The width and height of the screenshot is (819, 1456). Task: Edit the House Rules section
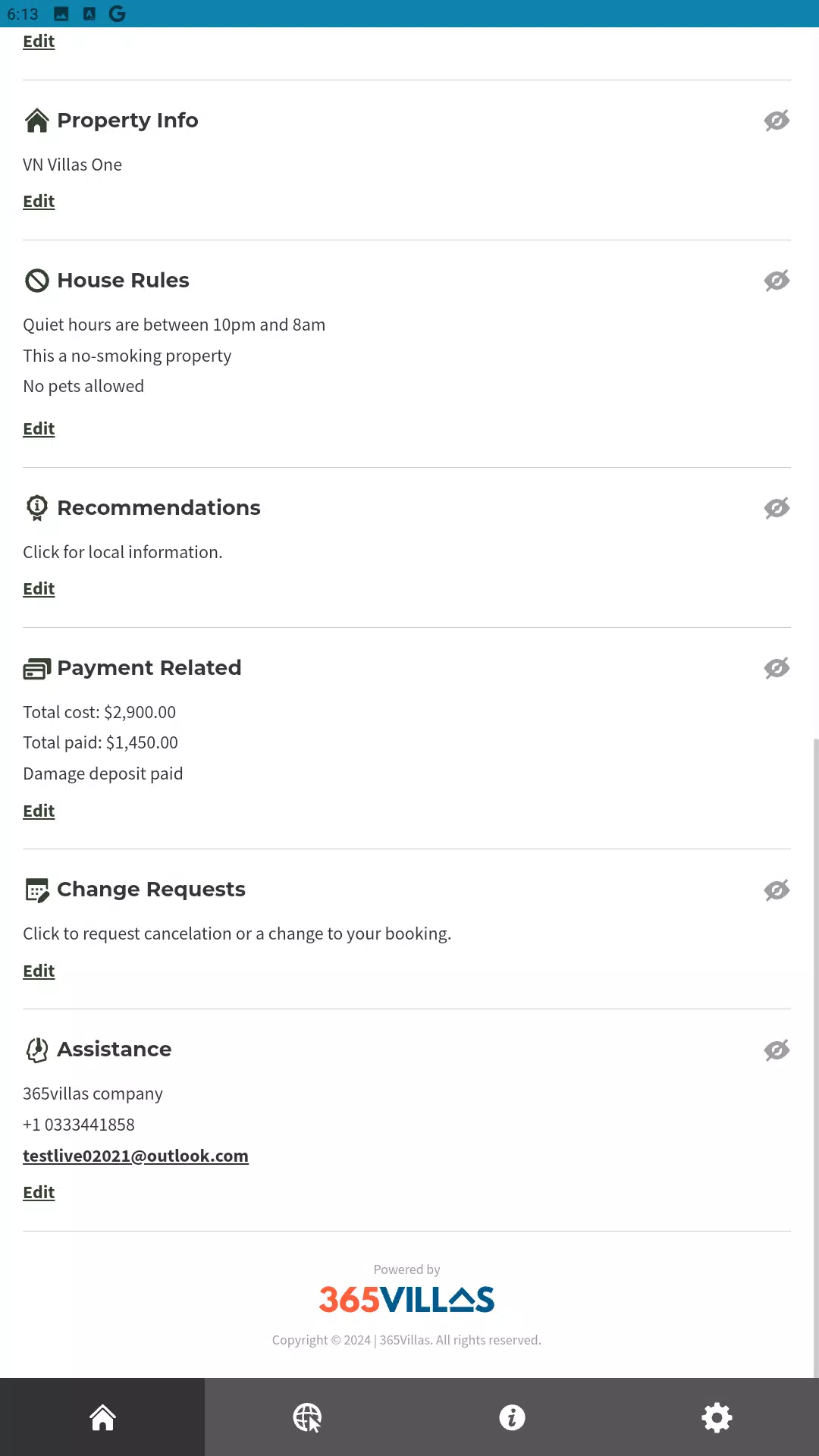pyautogui.click(x=39, y=428)
